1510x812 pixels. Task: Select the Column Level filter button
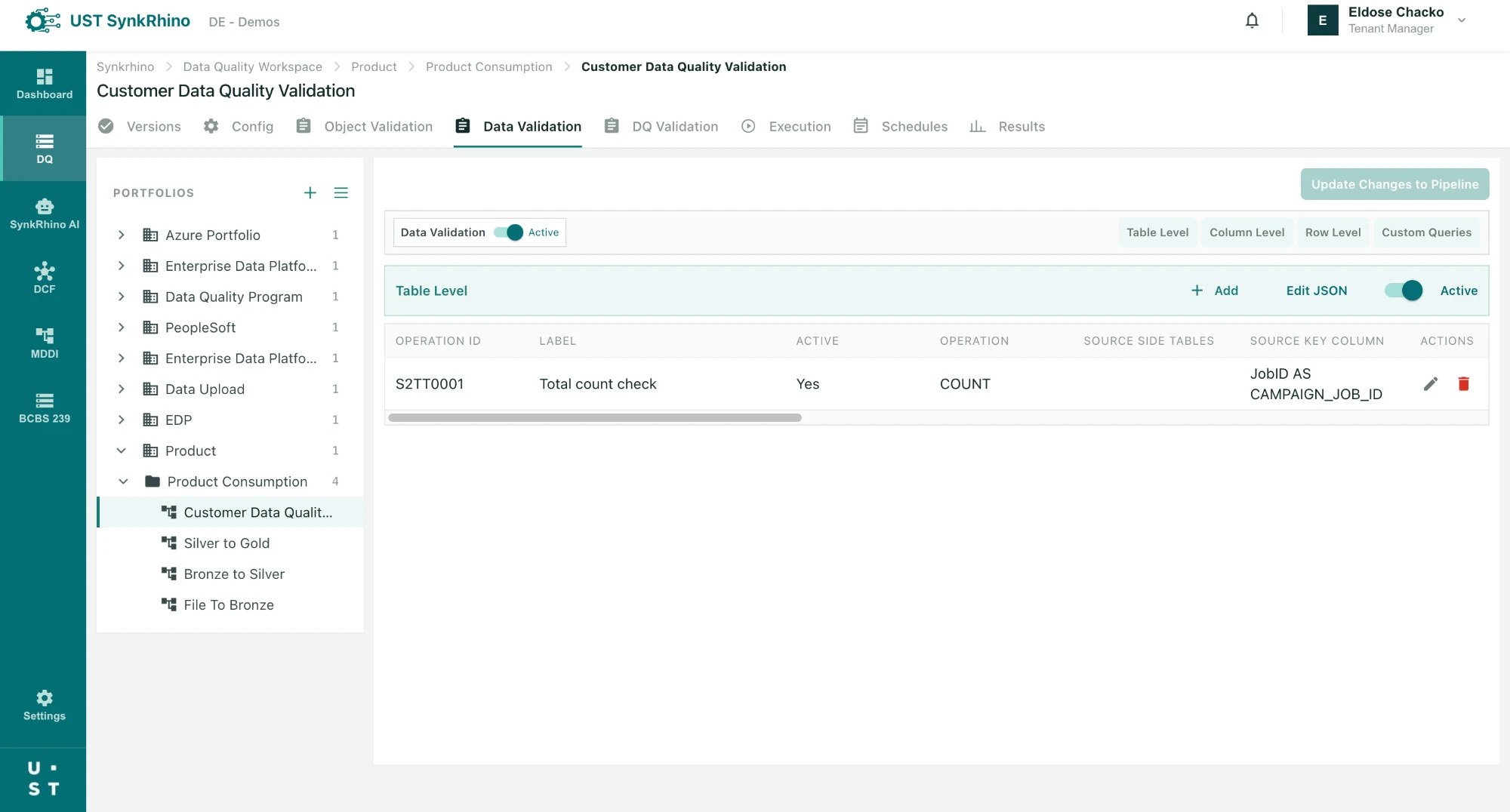pos(1247,232)
